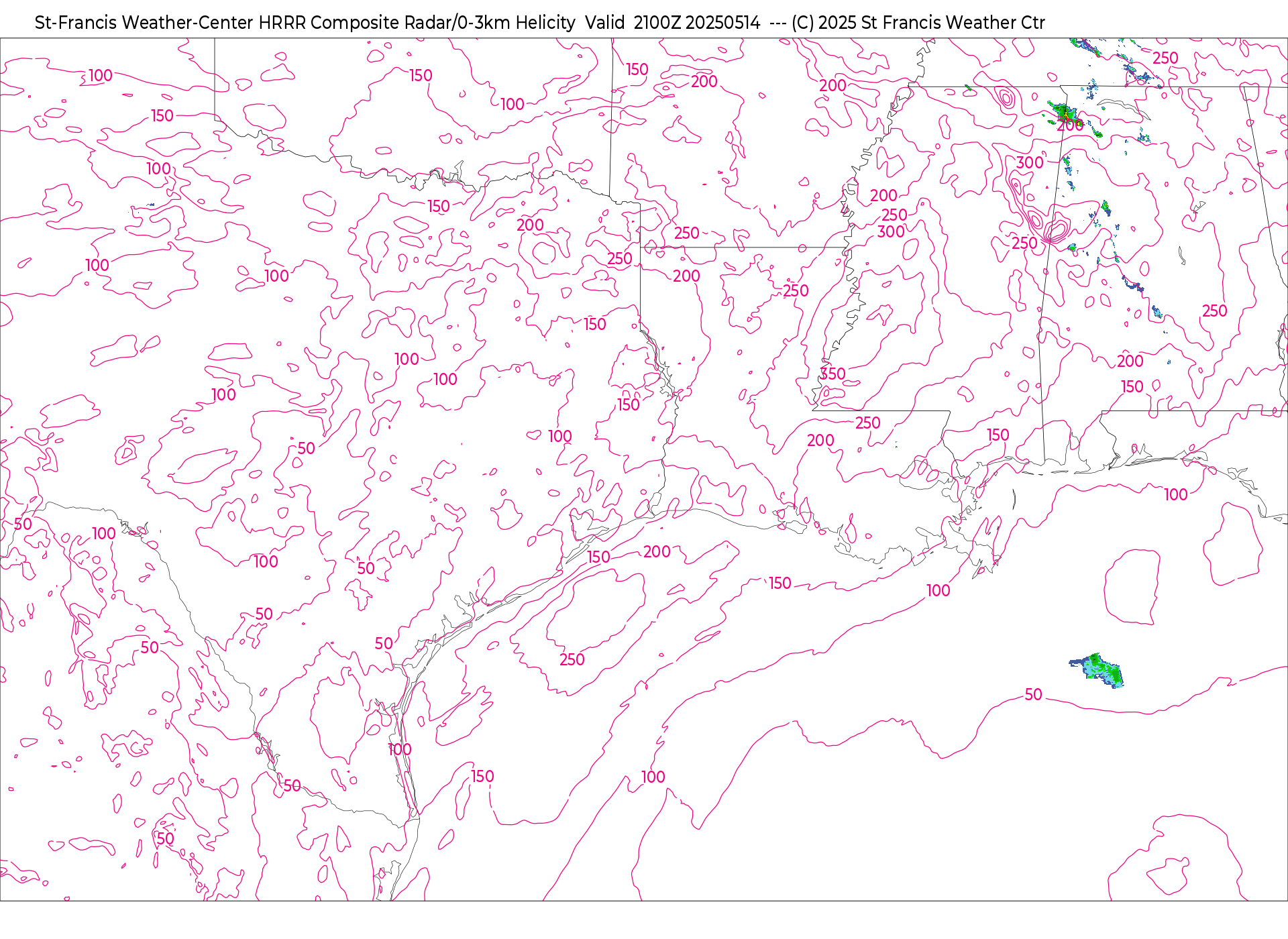1288x939 pixels.
Task: Click "Valid 2100Z 20250514" in the title
Action: (x=672, y=23)
